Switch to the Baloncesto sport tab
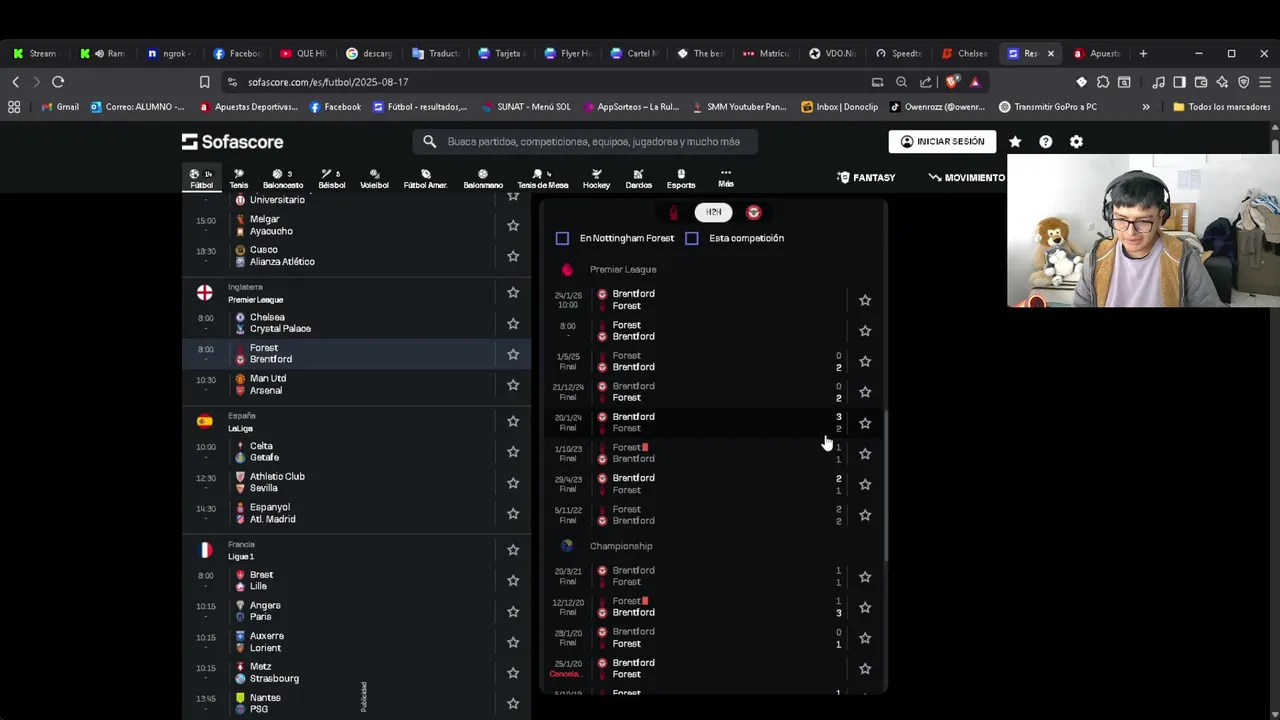The height and width of the screenshot is (720, 1280). tap(283, 179)
